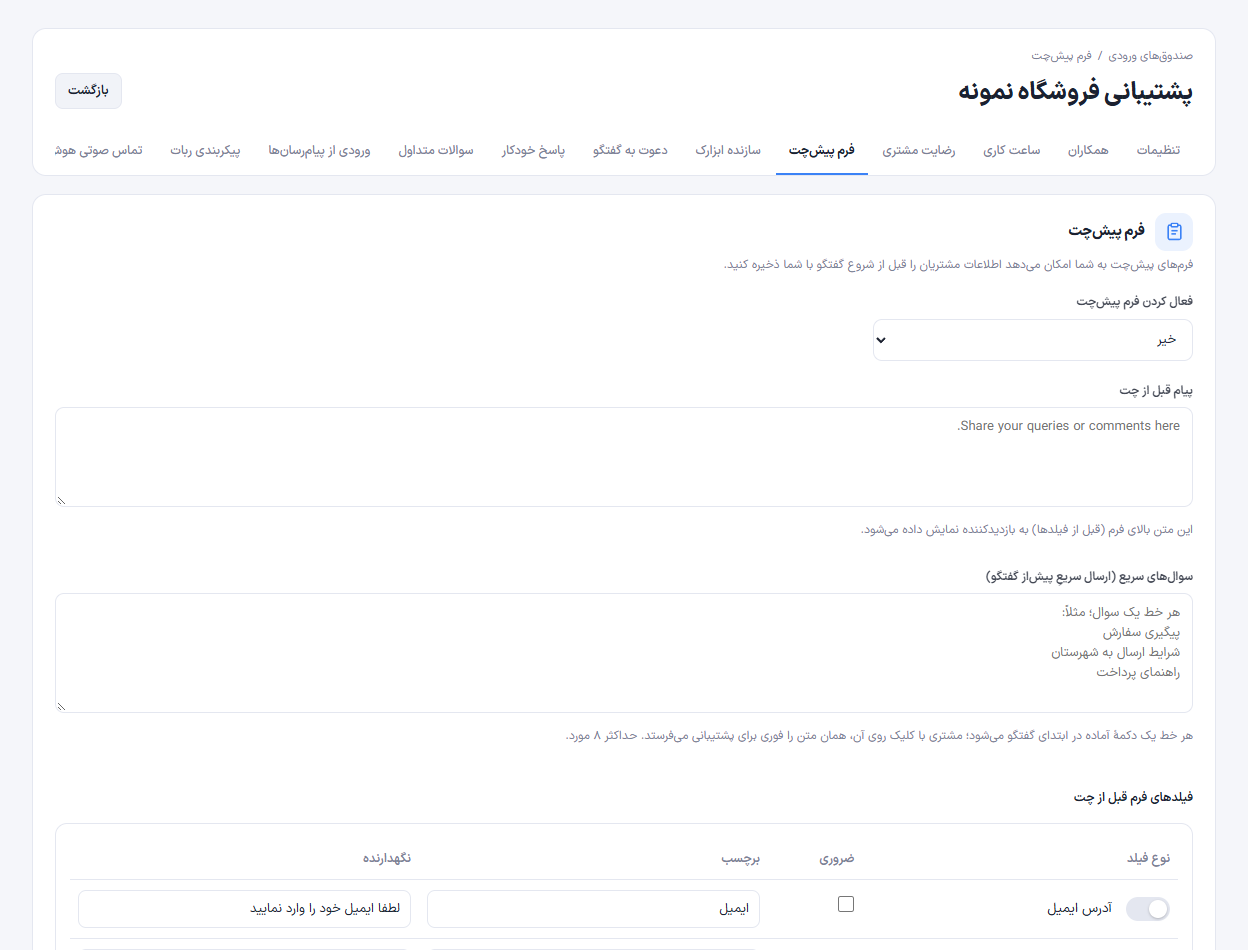Focus the سوال‌های سریع textarea

(624, 653)
